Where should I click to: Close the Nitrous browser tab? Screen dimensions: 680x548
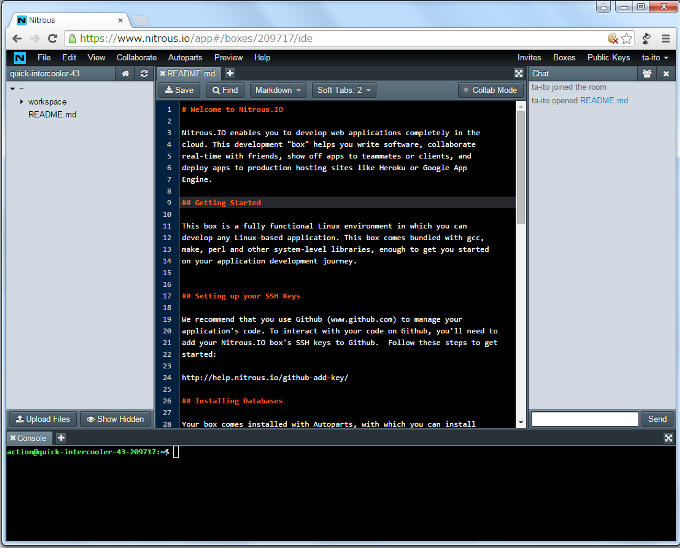point(120,20)
